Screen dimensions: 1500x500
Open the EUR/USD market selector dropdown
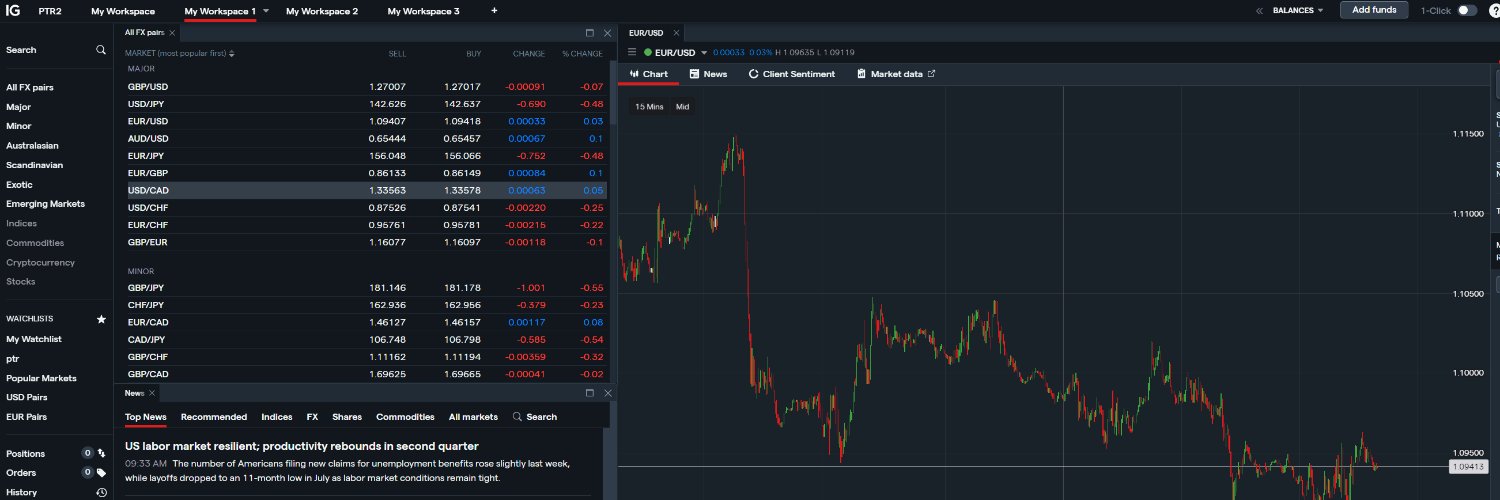point(704,52)
